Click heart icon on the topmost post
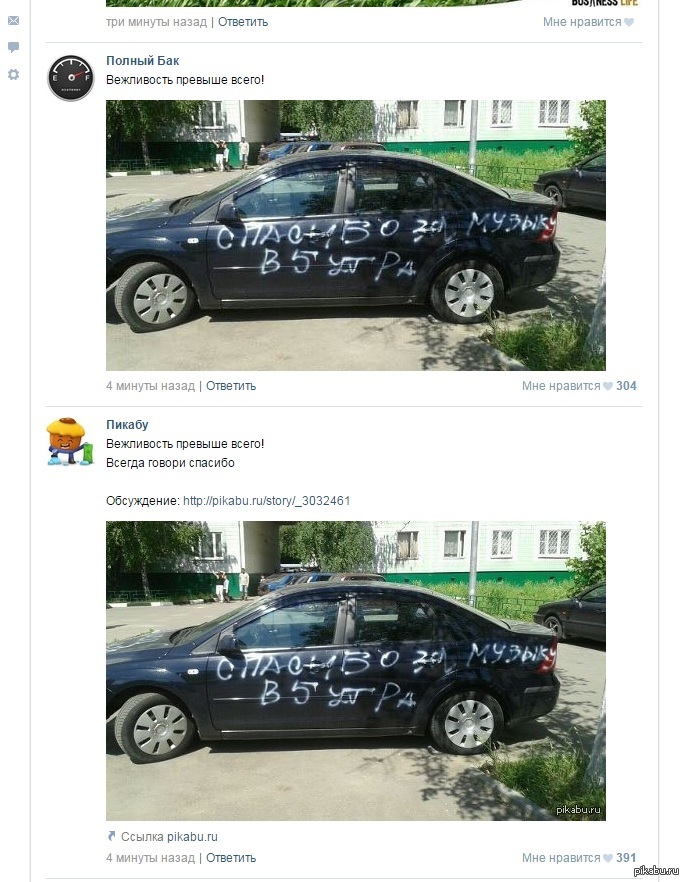 [629, 22]
